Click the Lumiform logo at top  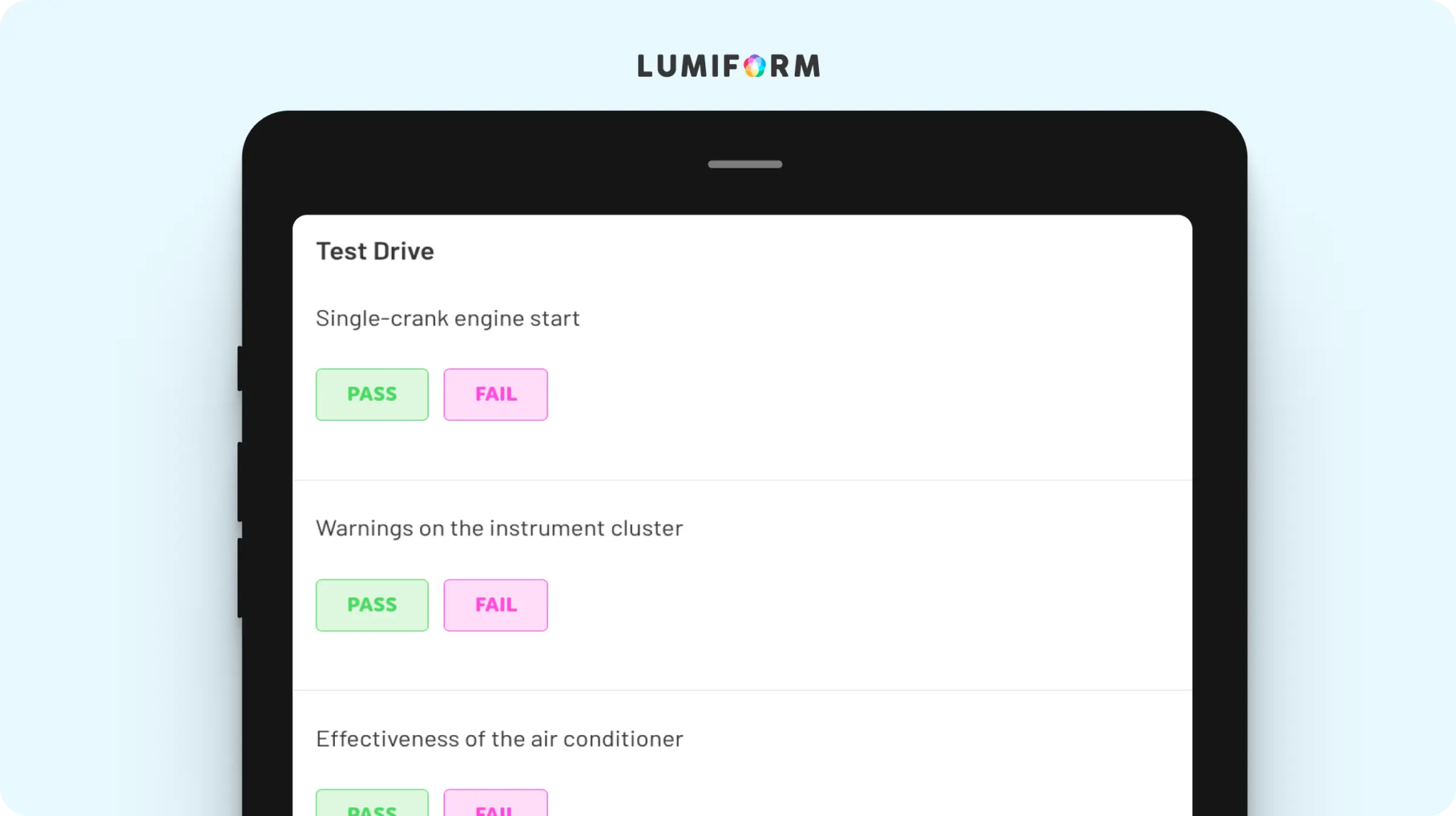coord(728,65)
